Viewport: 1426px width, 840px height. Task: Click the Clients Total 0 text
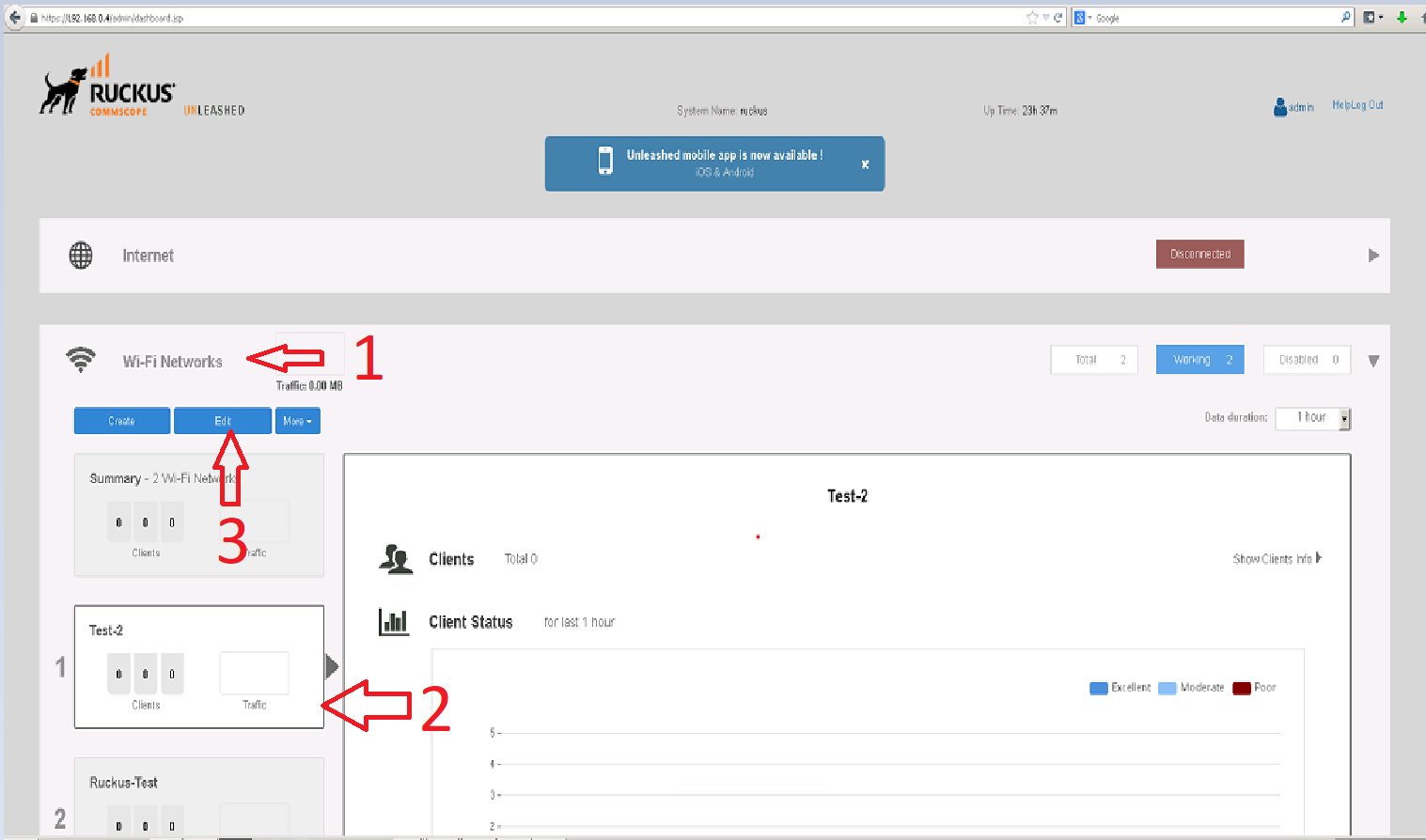pyautogui.click(x=521, y=559)
